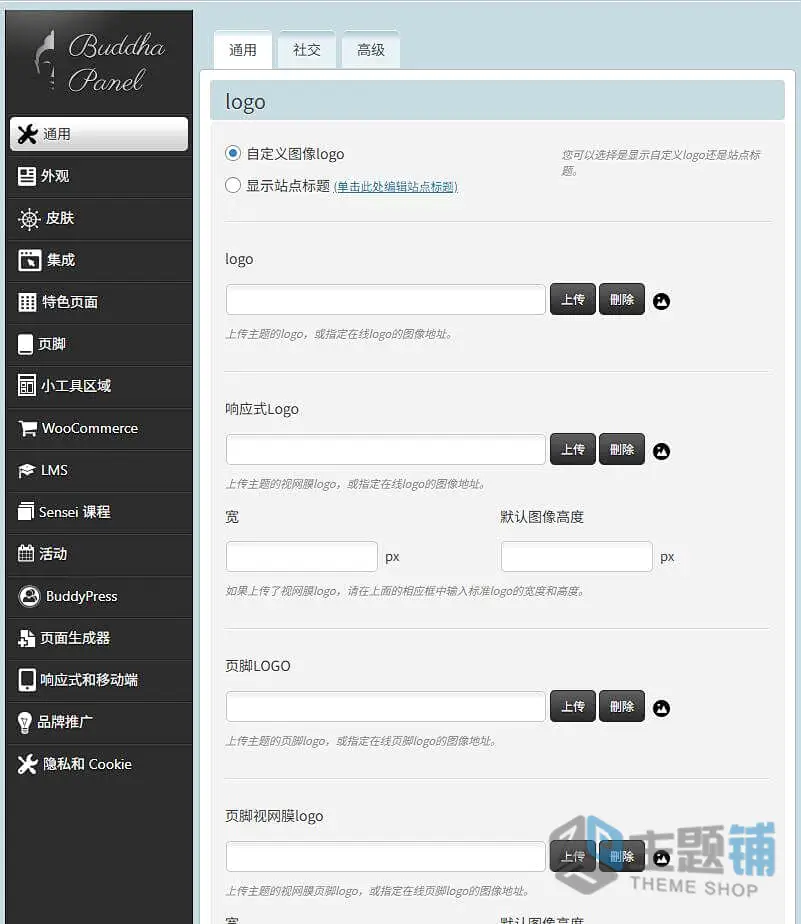Open the 活动 sidebar menu item
This screenshot has width=801, height=924.
coord(99,553)
